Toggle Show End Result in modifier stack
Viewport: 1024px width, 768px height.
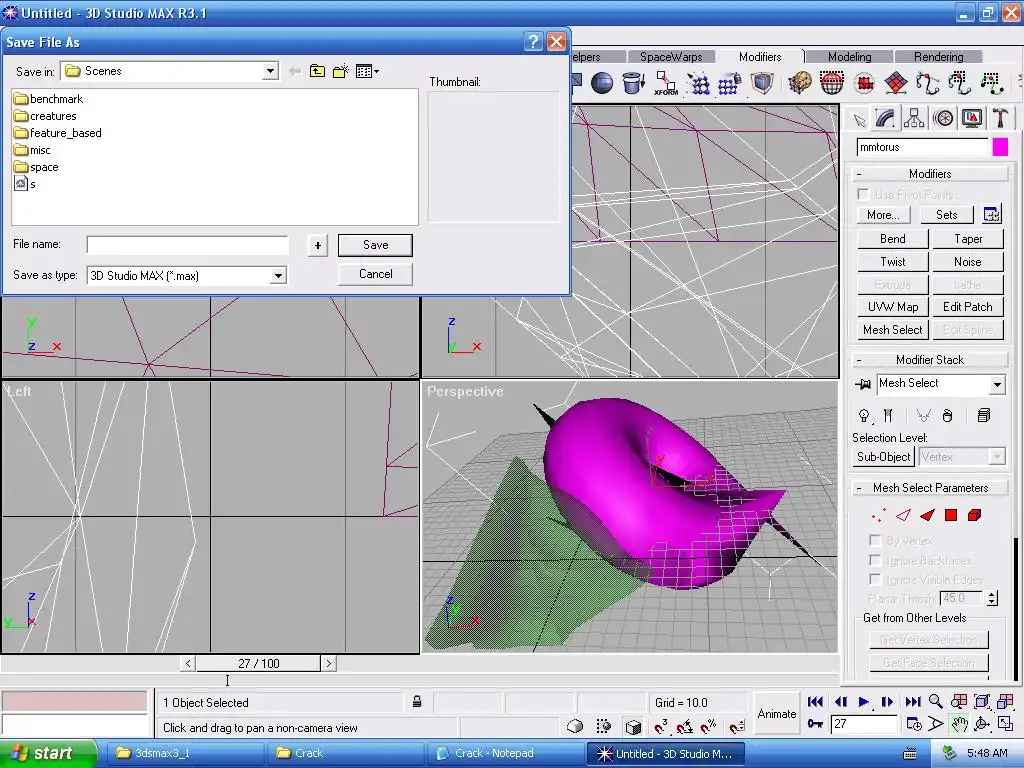click(x=888, y=415)
